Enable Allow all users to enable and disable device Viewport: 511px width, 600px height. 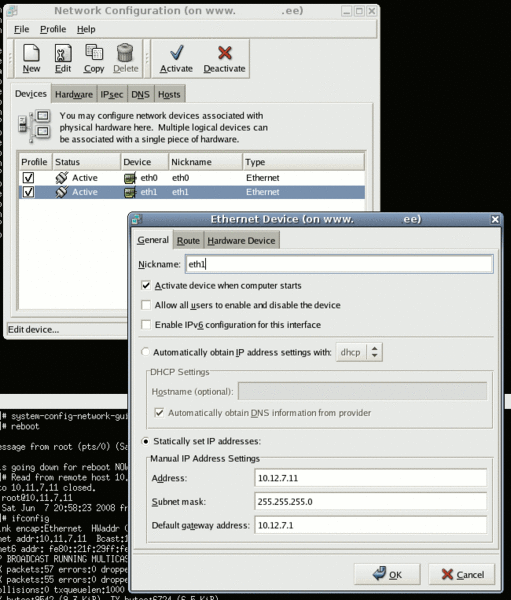coord(146,305)
